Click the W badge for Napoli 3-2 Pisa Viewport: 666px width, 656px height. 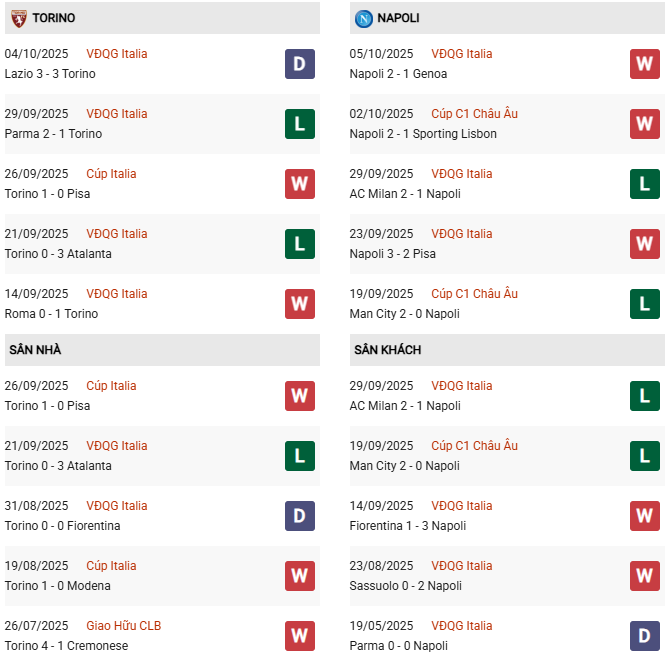[x=644, y=244]
